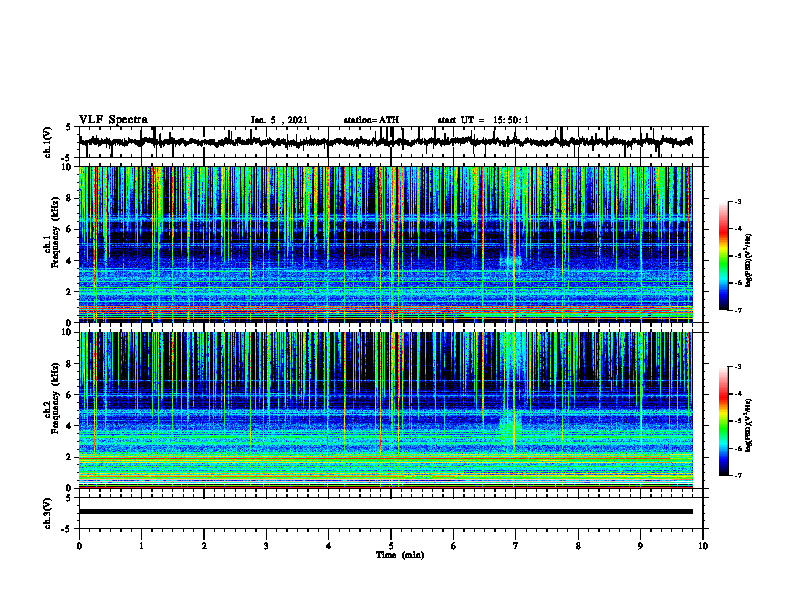Click the time axis '4' minute tick label
The image size is (792, 612).
click(x=329, y=546)
